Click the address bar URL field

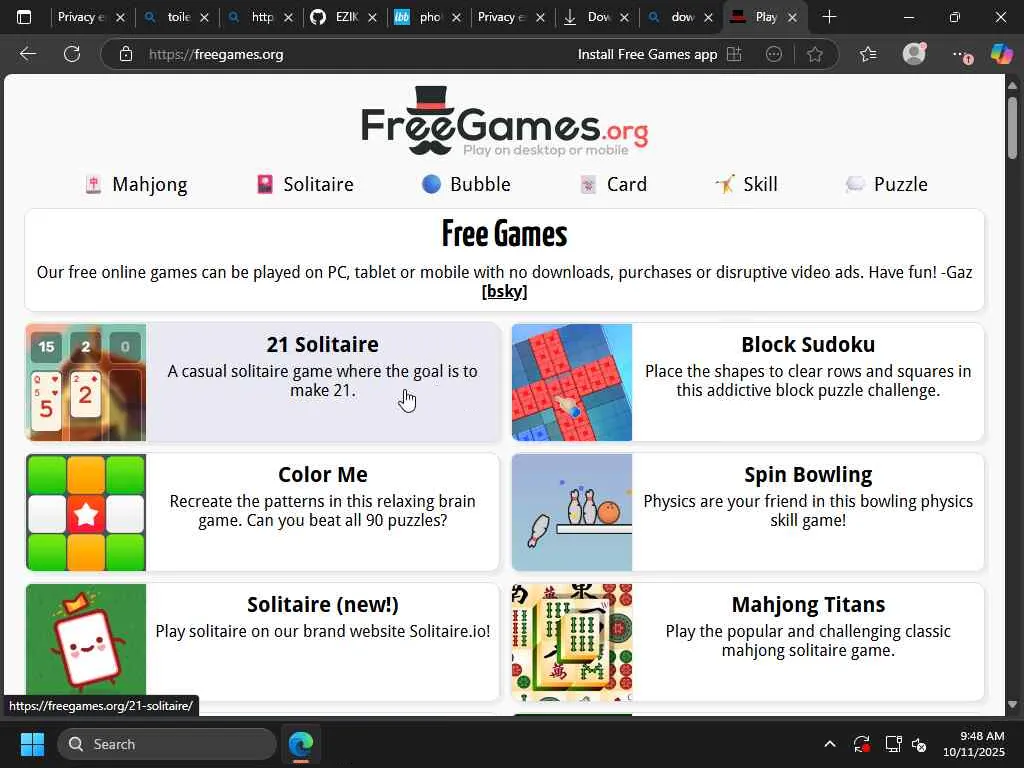pos(353,54)
